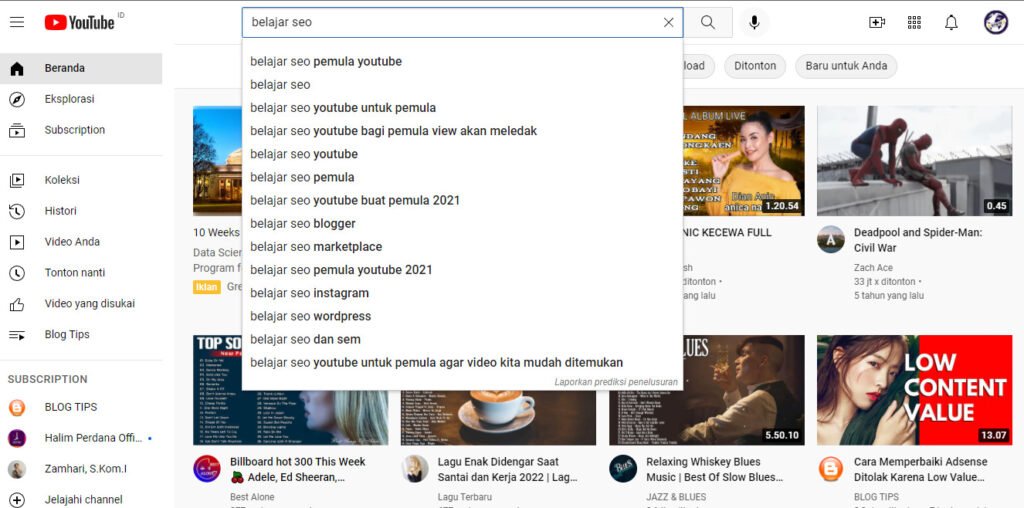Click the Tonton nanti clock icon
The width and height of the screenshot is (1024, 508).
point(17,273)
